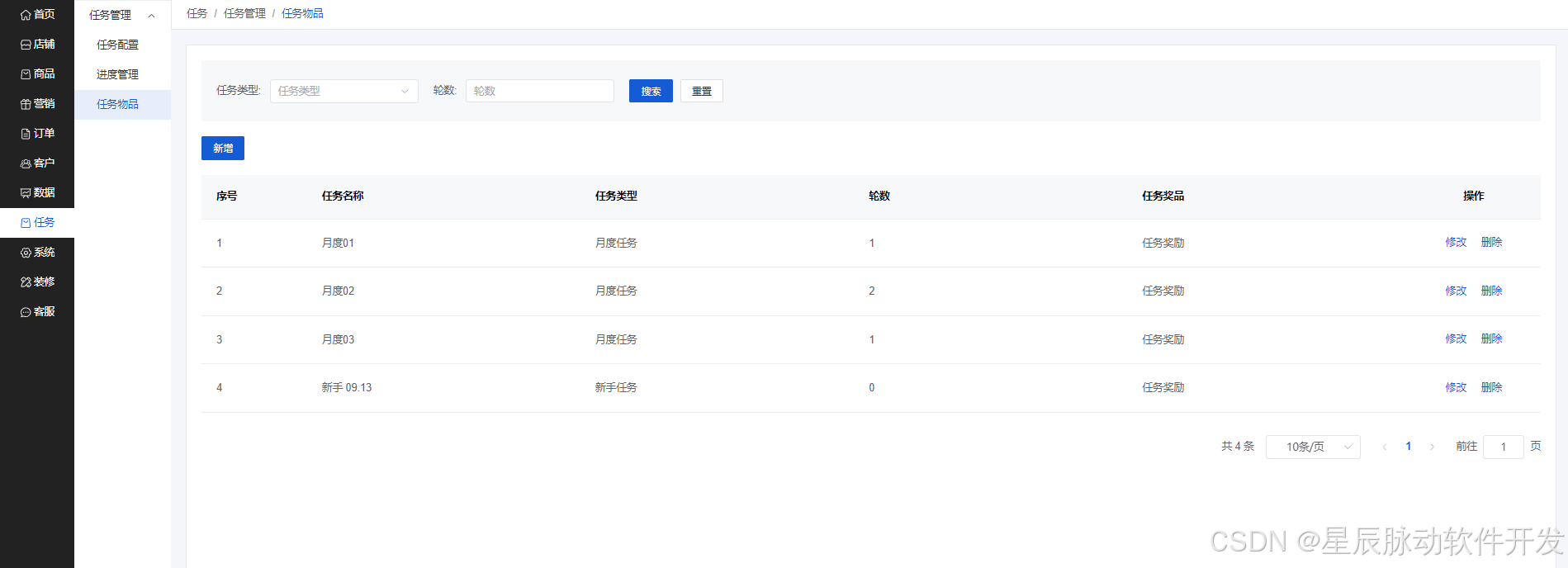This screenshot has width=1568, height=568.
Task: Go to previous page arrow
Action: coord(1385,447)
